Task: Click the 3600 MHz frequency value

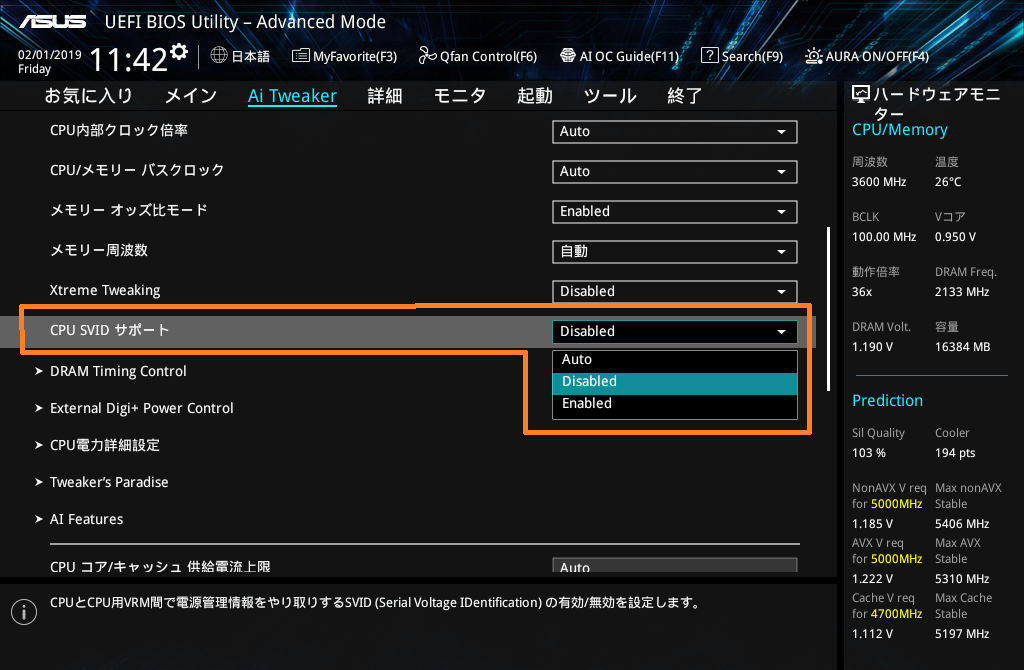Action: [878, 182]
